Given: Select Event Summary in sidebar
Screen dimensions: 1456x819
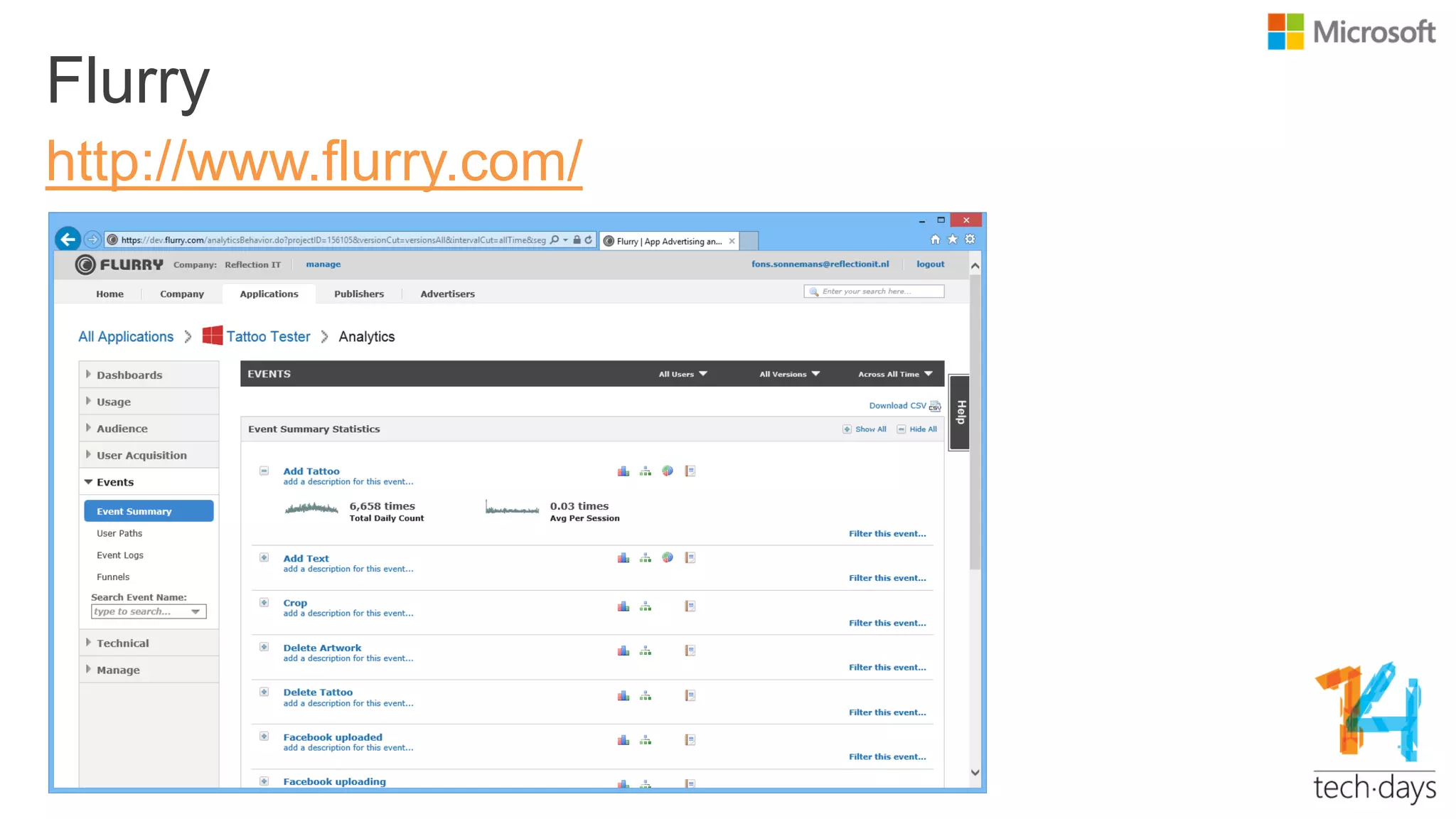Looking at the screenshot, I should coord(149,511).
